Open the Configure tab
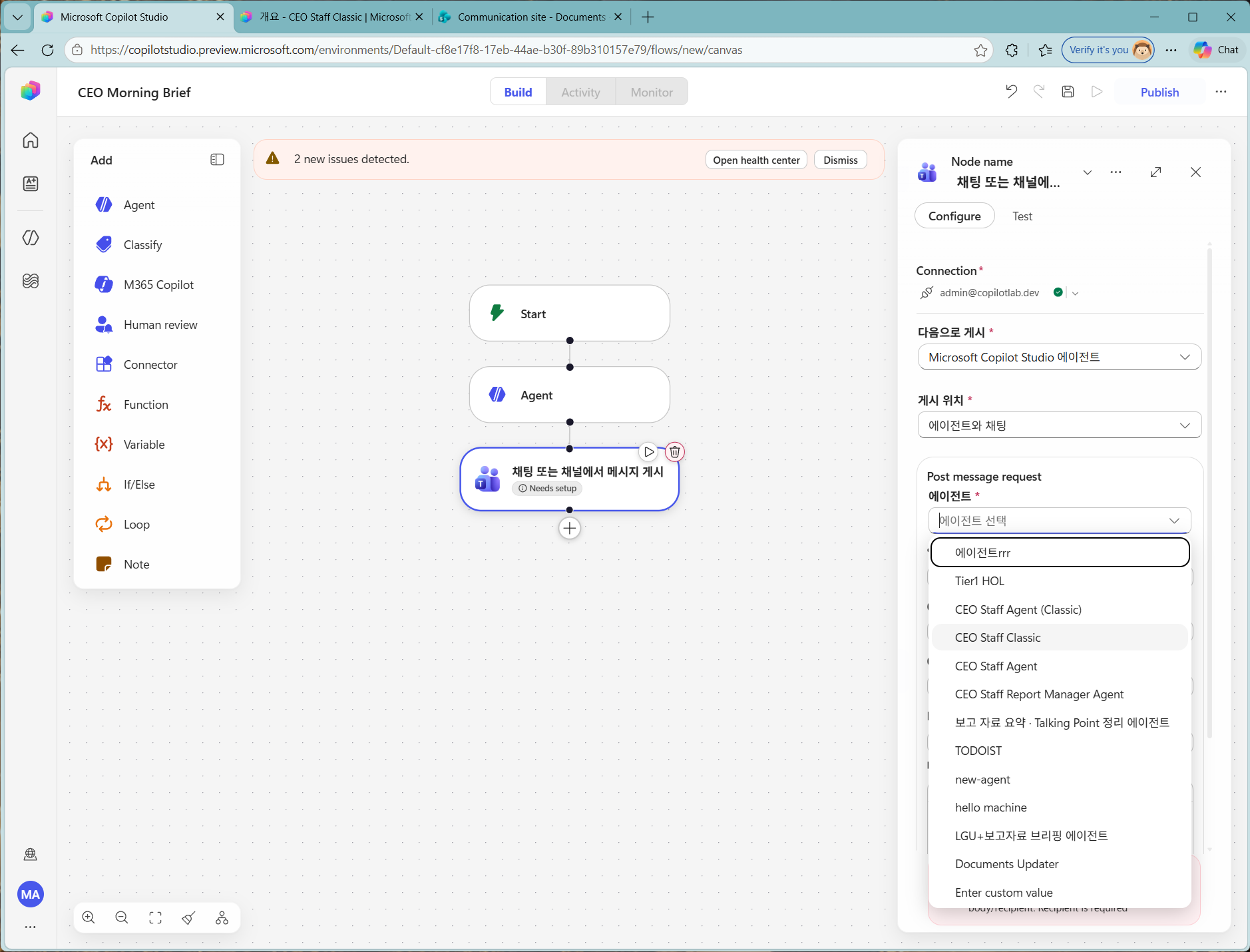1250x952 pixels. point(954,216)
